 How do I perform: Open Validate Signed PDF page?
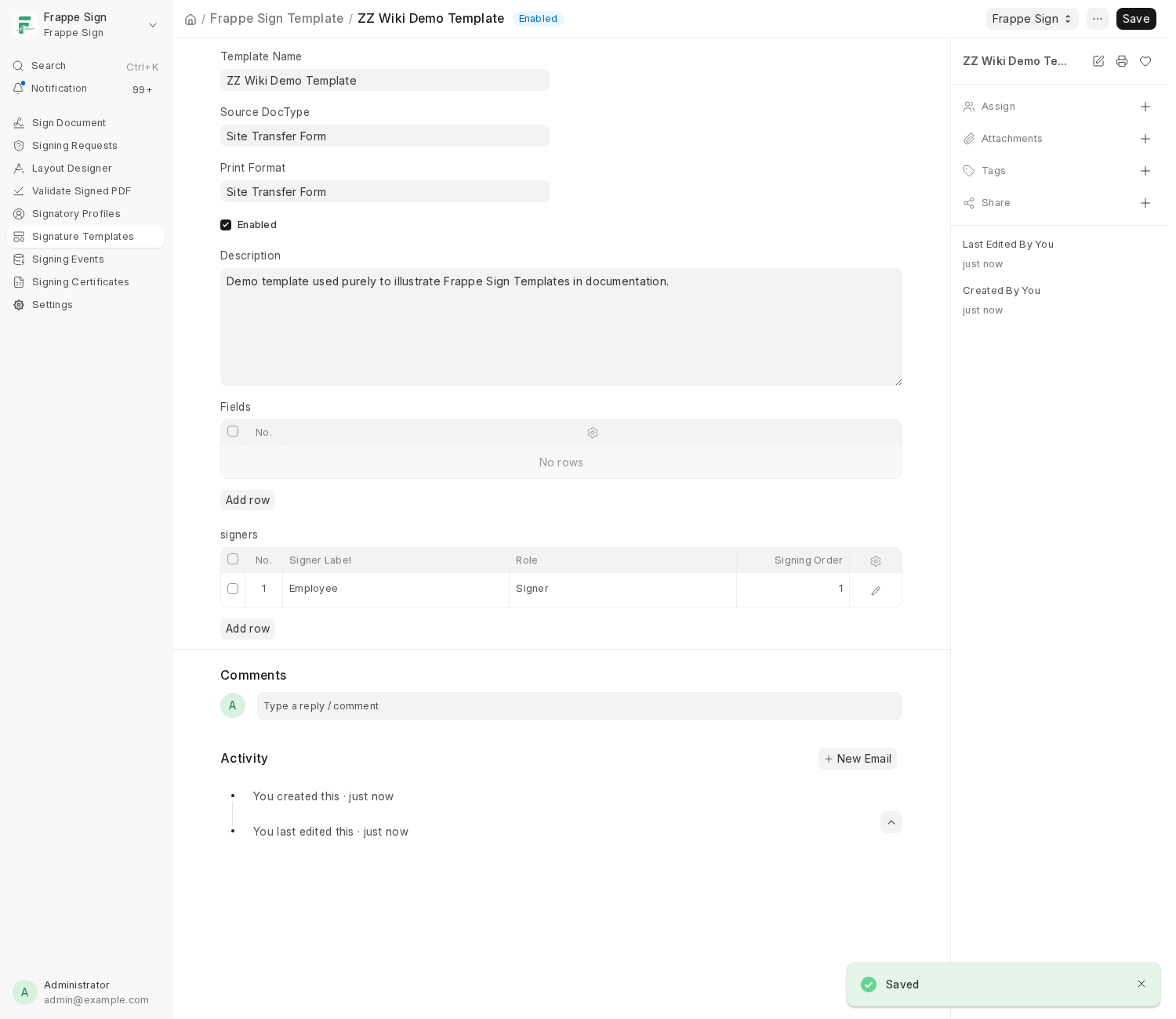pos(85,191)
